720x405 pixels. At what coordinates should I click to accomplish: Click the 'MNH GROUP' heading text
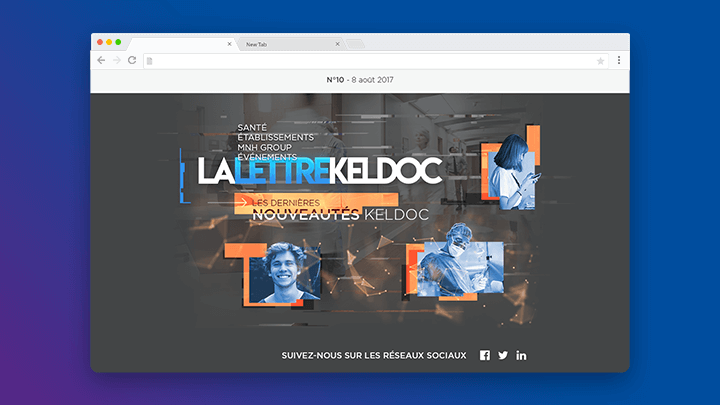point(264,147)
